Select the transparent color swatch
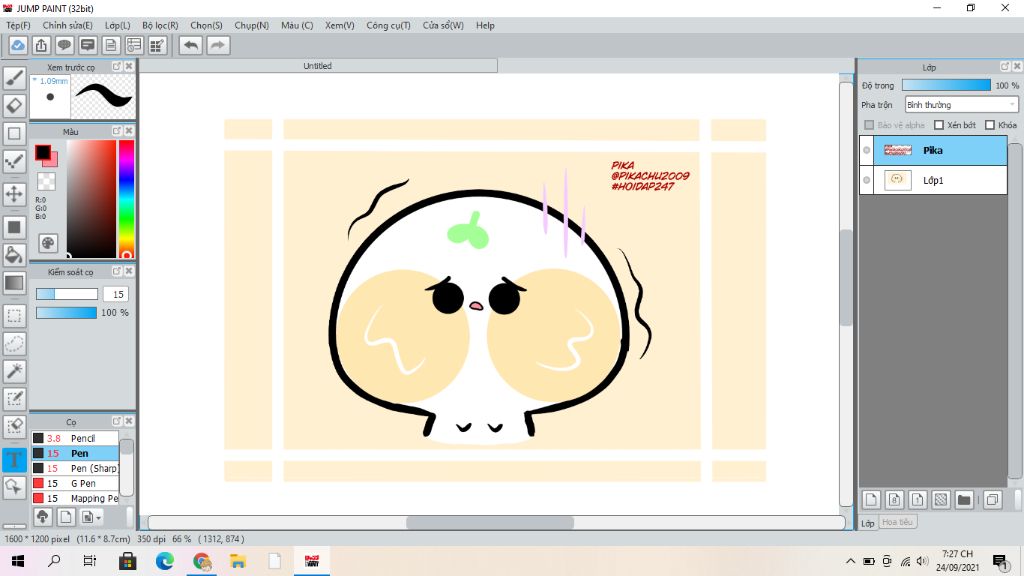The width and height of the screenshot is (1024, 576). (x=46, y=181)
